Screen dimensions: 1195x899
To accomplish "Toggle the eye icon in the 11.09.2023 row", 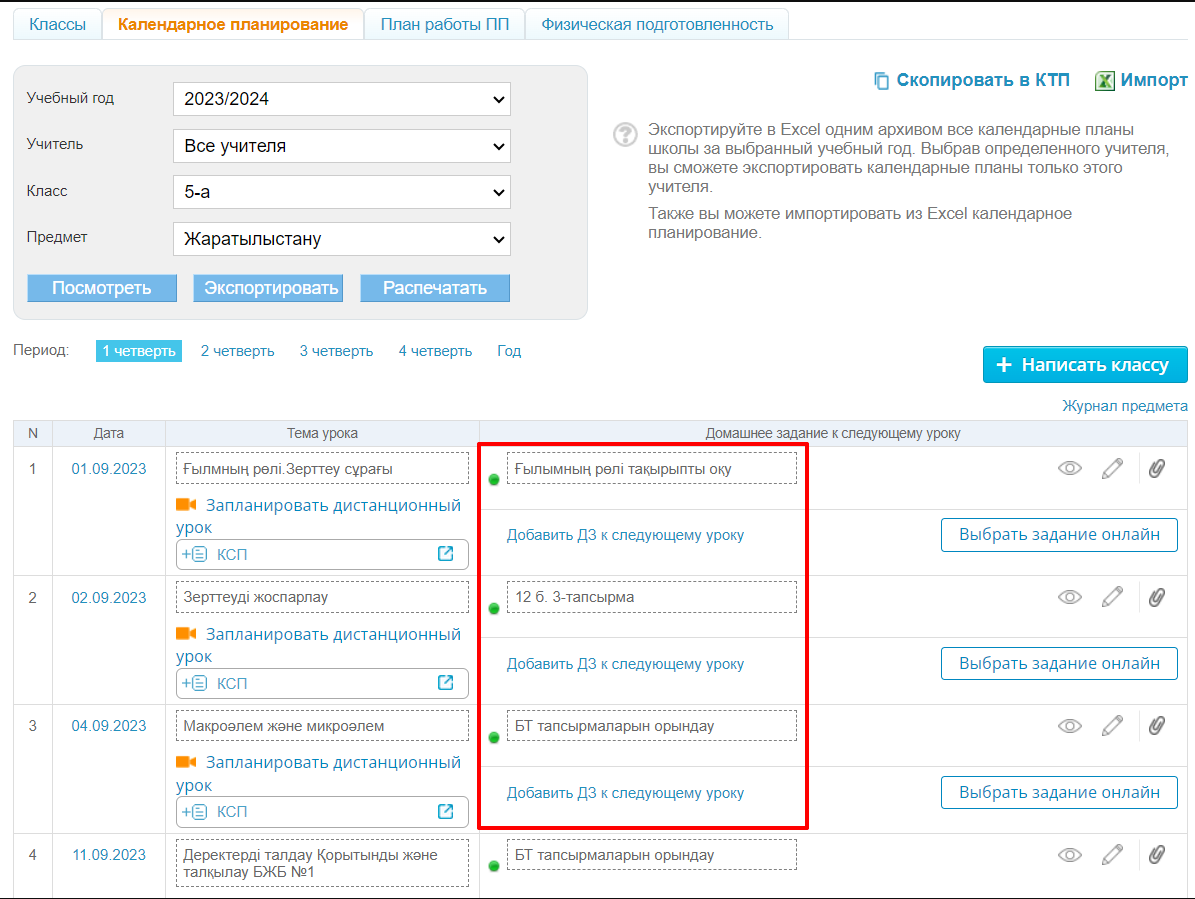I will click(x=1070, y=855).
